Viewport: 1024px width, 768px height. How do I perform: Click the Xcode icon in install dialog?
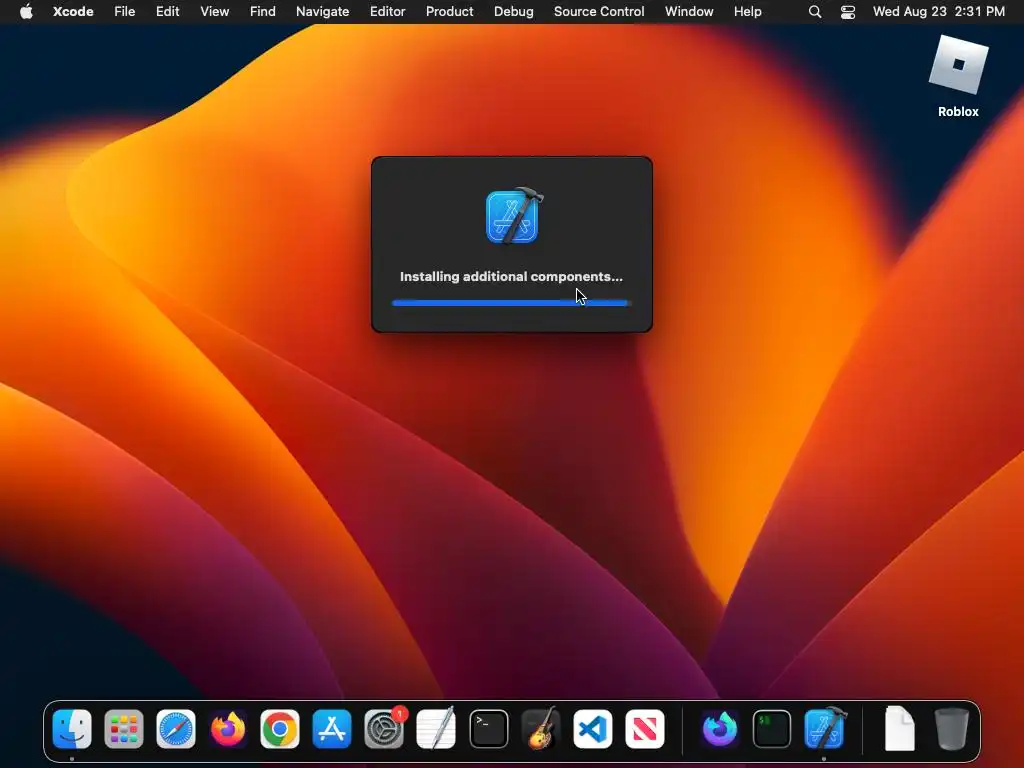click(x=514, y=216)
